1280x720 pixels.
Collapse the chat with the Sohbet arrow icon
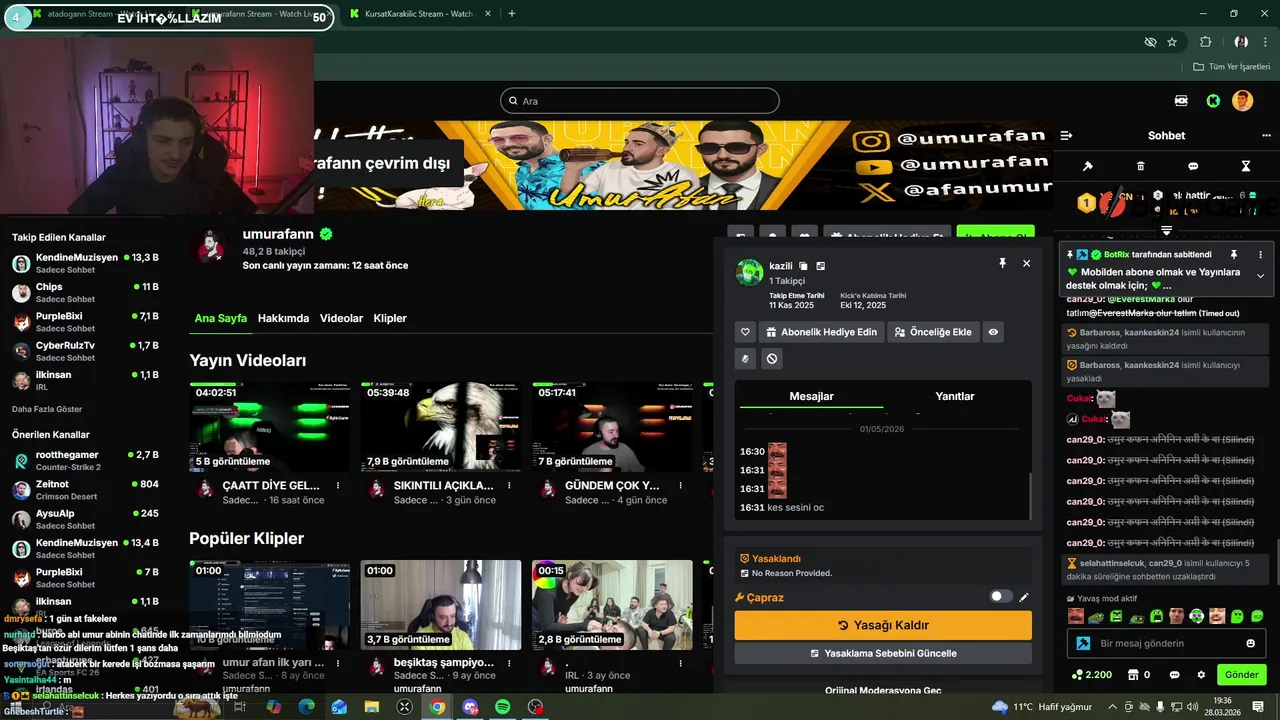click(x=1066, y=135)
